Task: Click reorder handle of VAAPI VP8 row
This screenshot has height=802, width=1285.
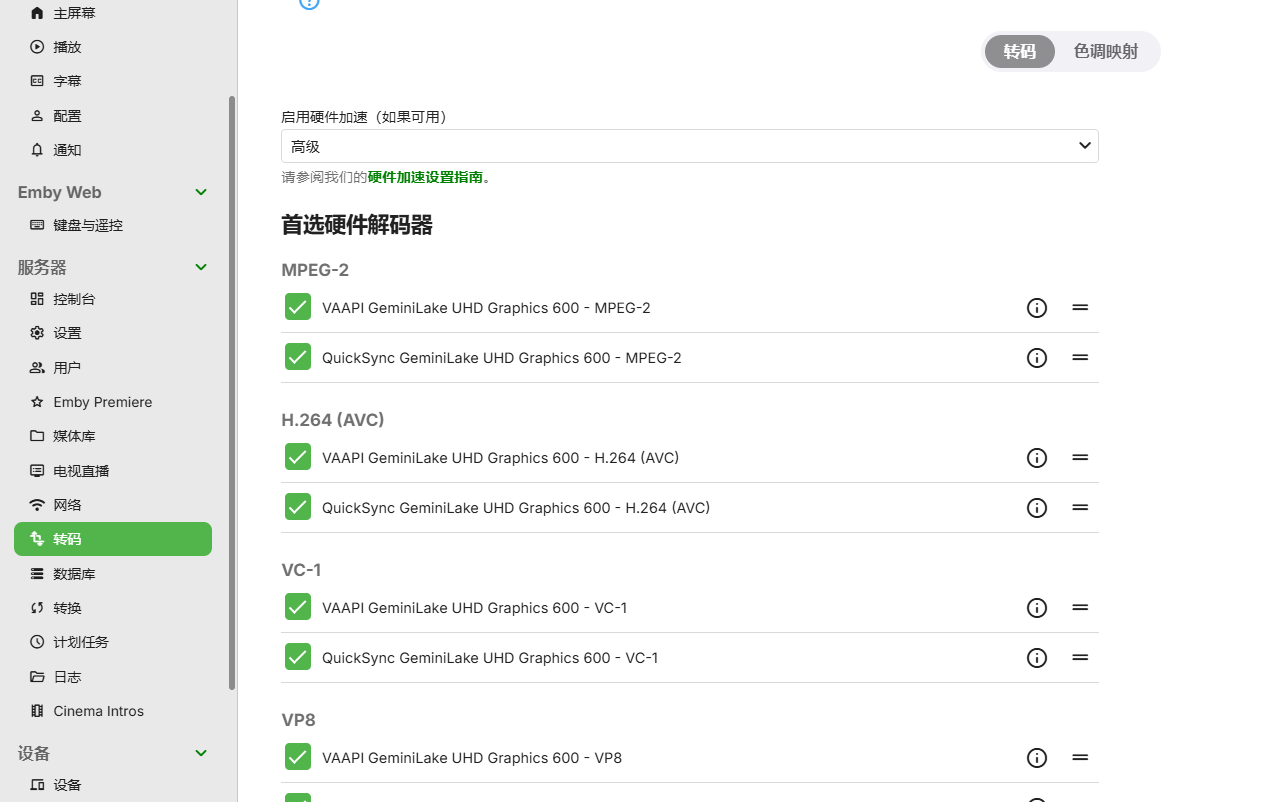Action: [x=1080, y=758]
